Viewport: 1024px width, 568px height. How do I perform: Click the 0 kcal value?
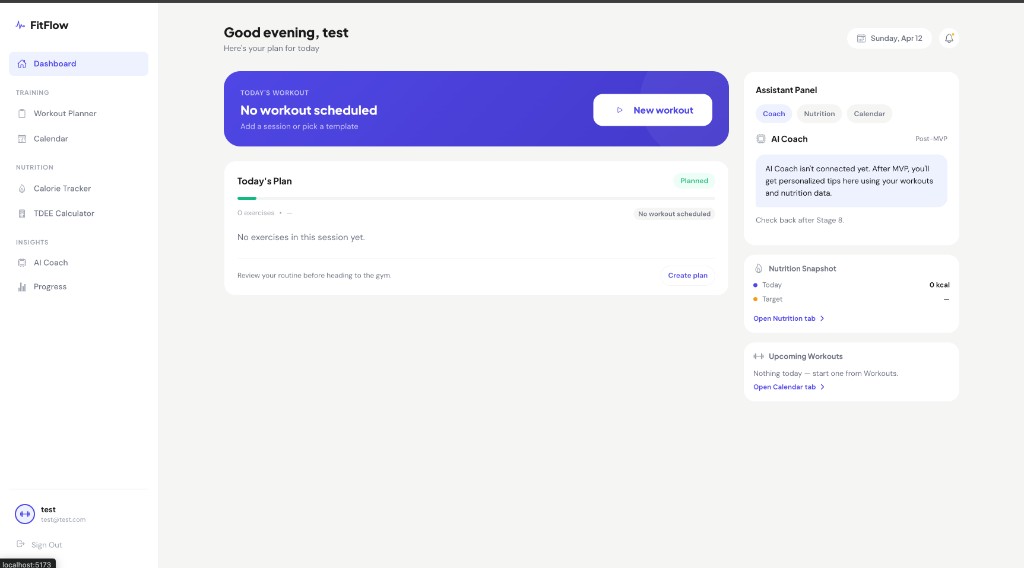(939, 285)
